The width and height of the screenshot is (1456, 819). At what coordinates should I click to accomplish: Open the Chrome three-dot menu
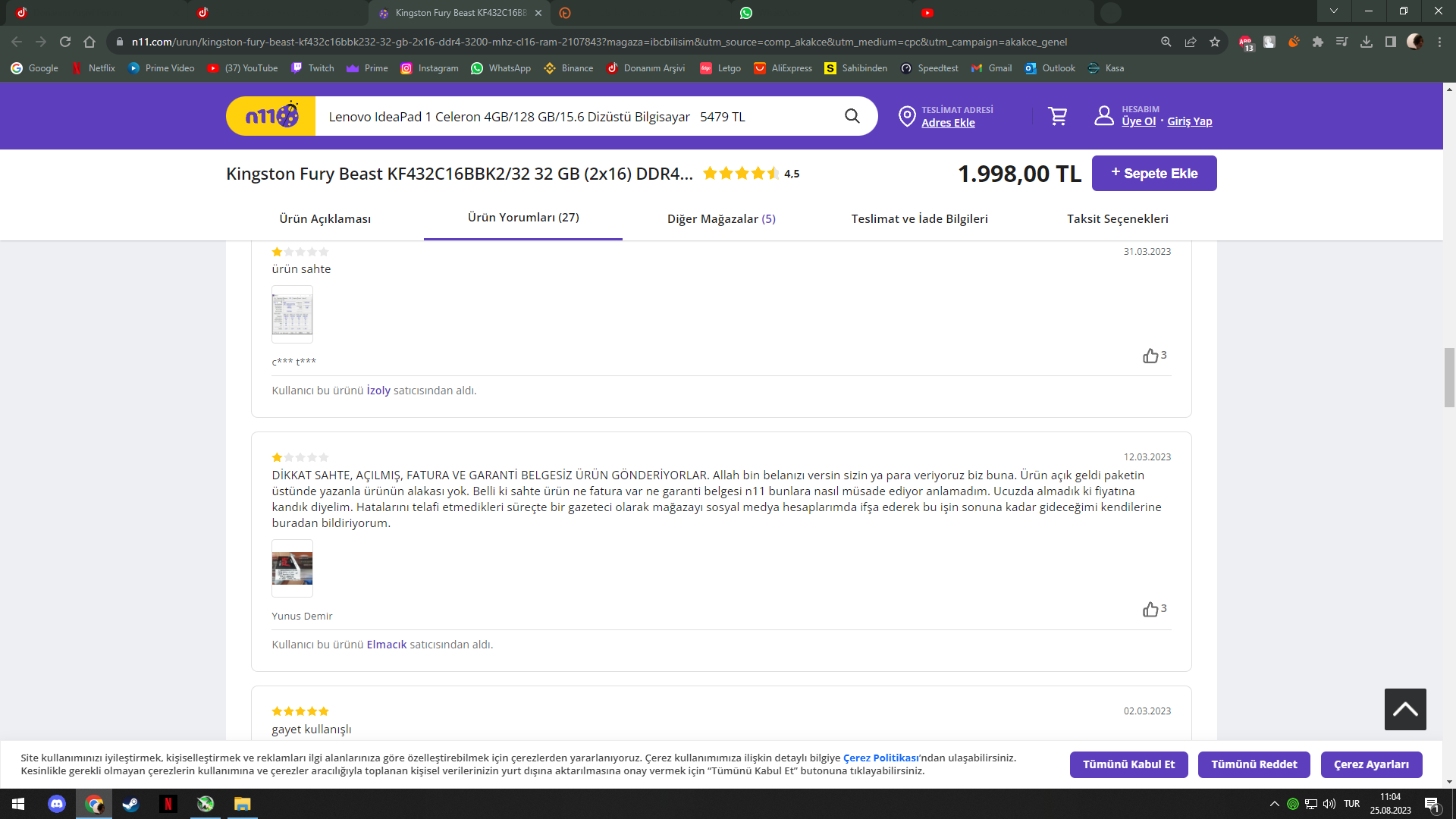[x=1439, y=42]
